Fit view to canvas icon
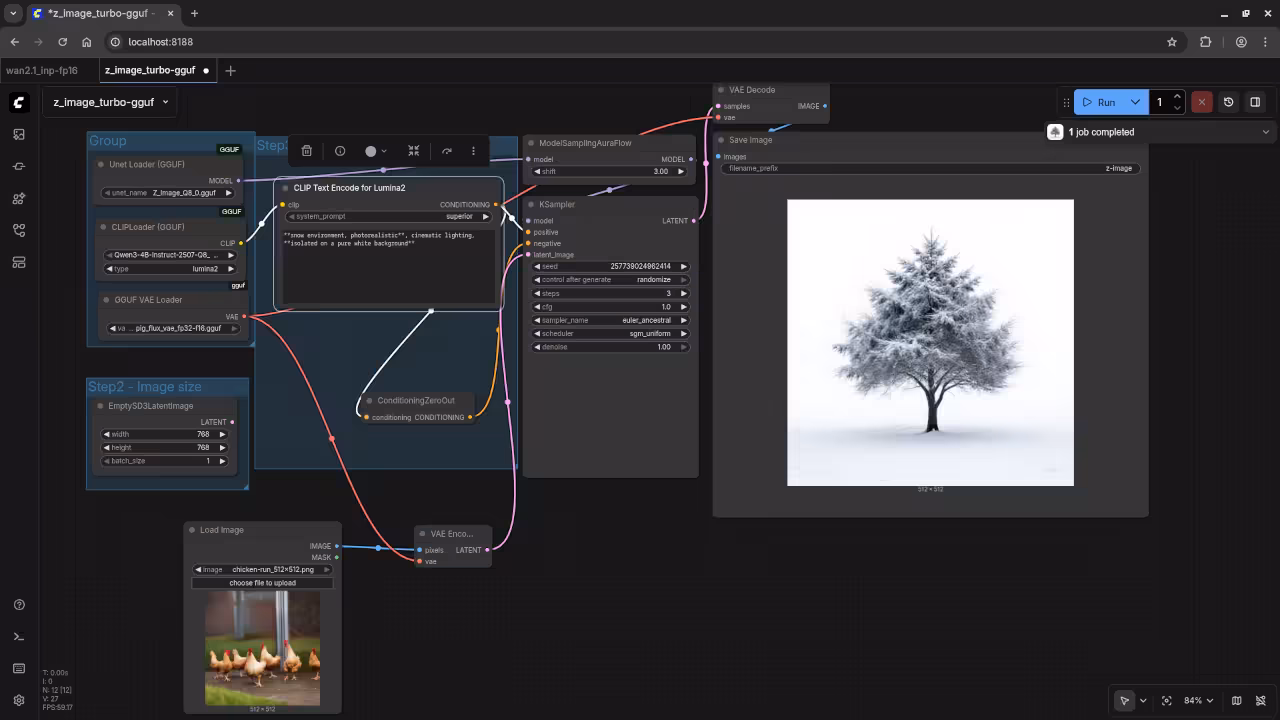Viewport: 1280px width, 720px height. click(x=1166, y=701)
